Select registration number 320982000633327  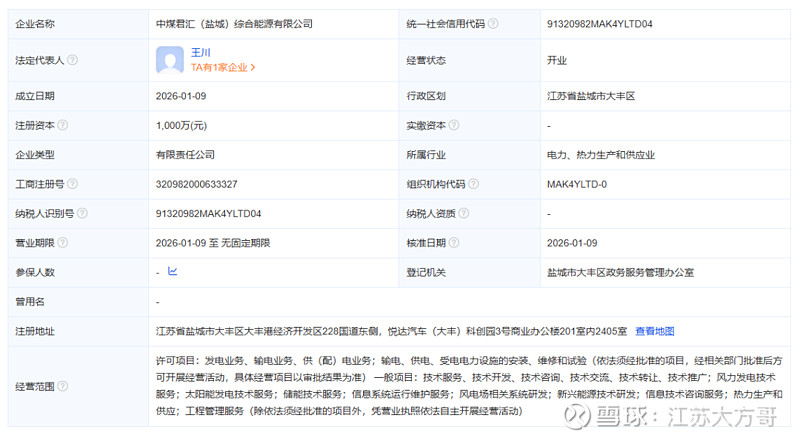[x=196, y=184]
